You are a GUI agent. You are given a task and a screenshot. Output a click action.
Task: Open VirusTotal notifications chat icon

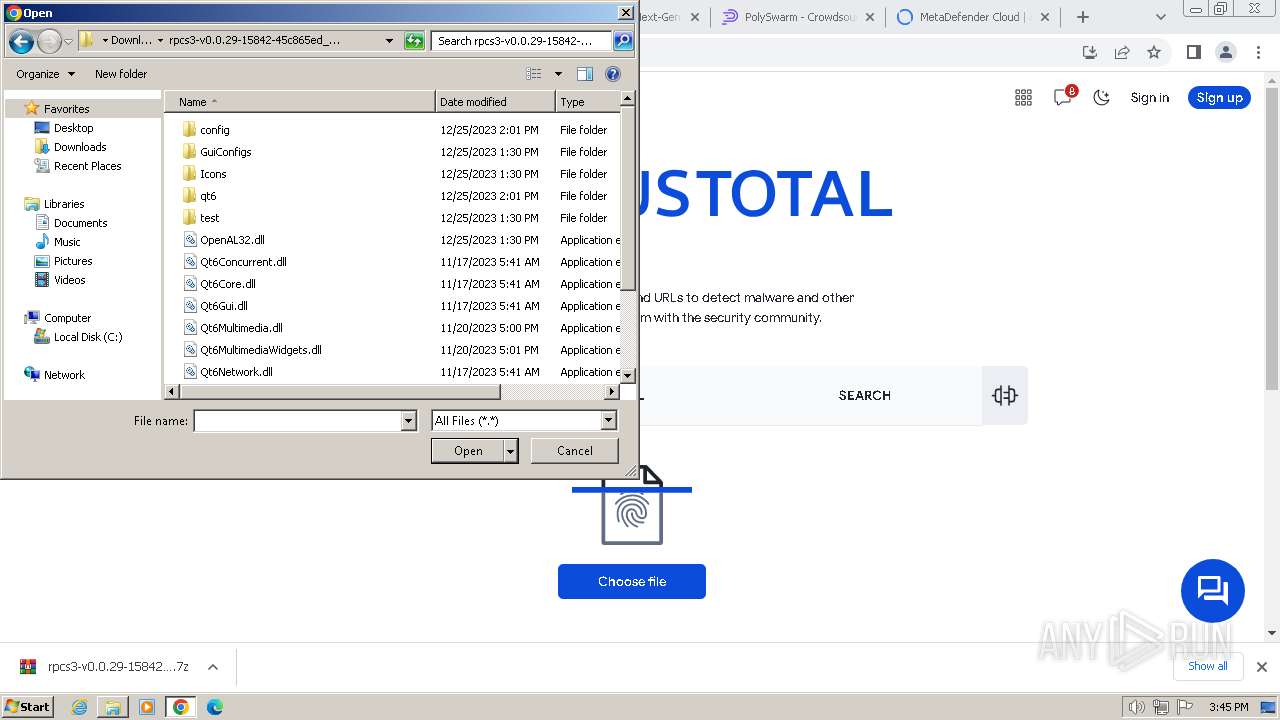coord(1063,97)
